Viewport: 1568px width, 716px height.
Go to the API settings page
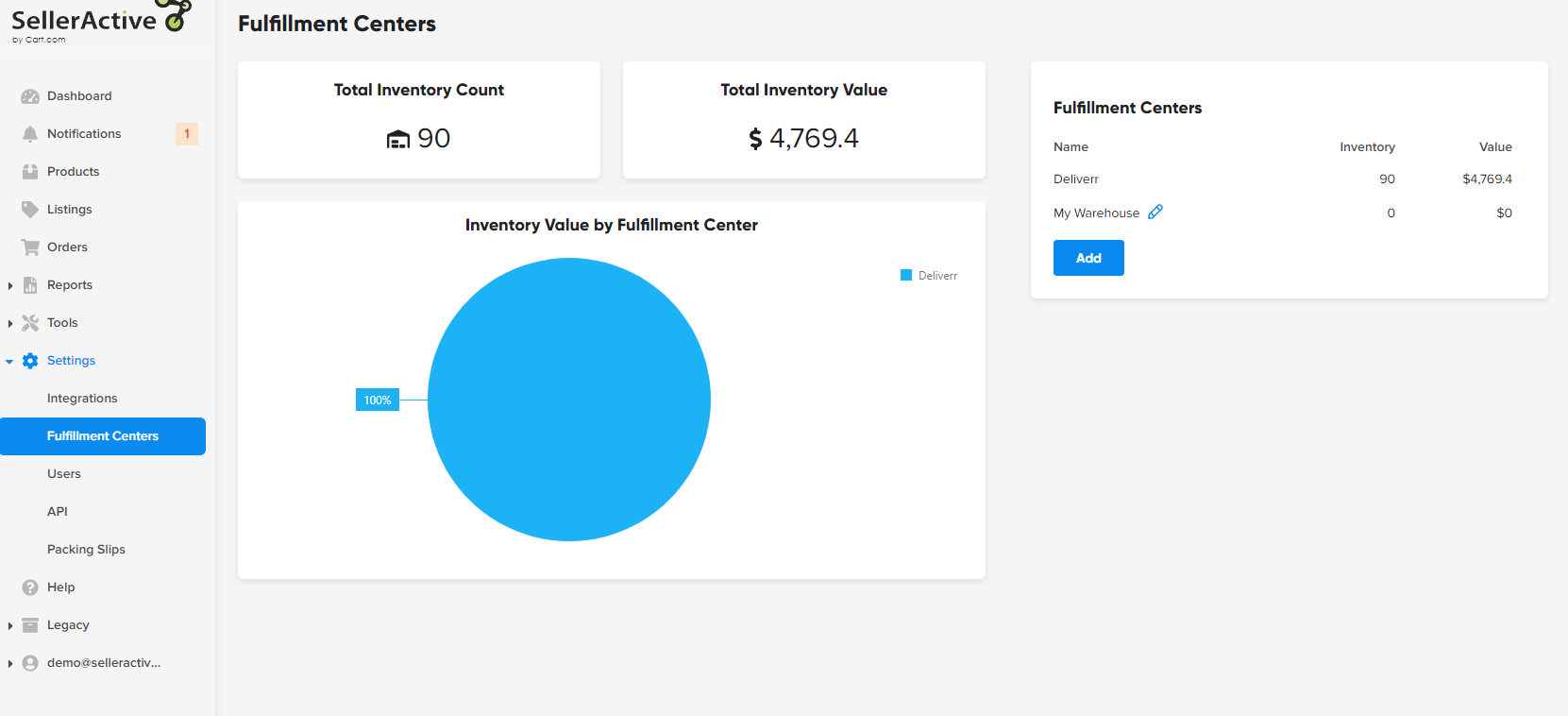click(x=58, y=512)
